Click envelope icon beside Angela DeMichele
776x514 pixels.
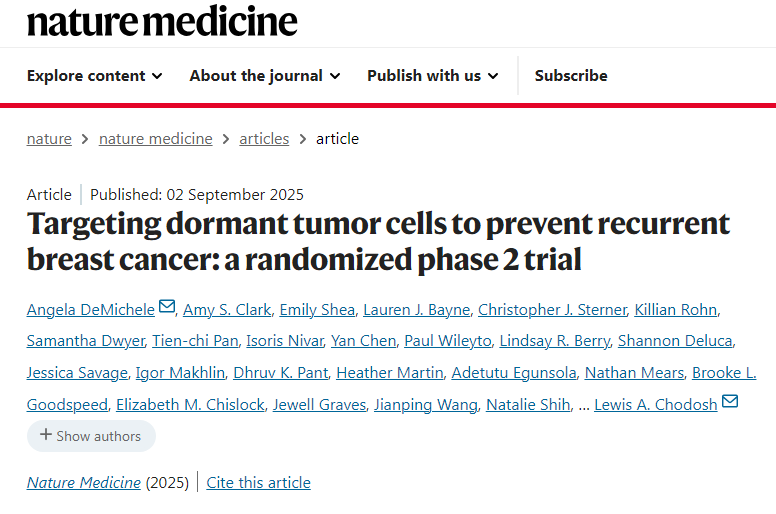click(167, 306)
